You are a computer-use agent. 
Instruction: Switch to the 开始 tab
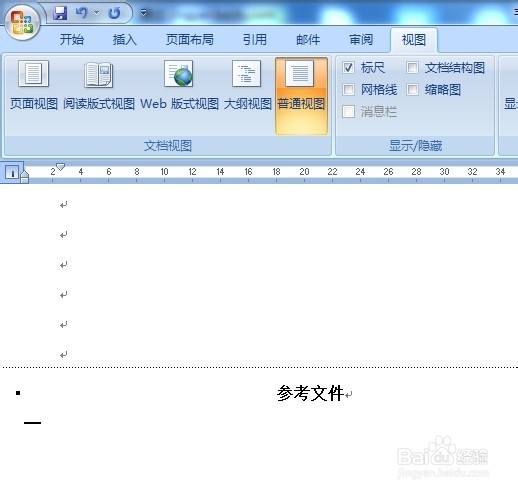[72, 40]
